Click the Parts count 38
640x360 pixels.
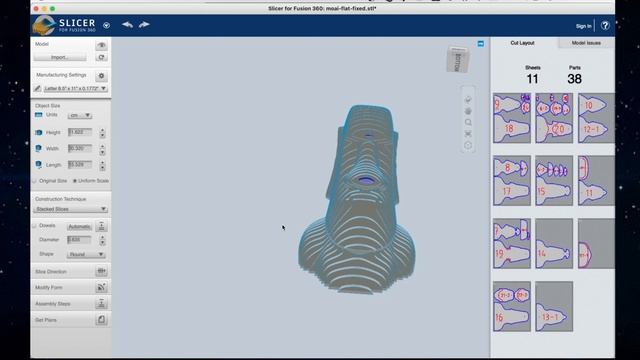point(574,79)
